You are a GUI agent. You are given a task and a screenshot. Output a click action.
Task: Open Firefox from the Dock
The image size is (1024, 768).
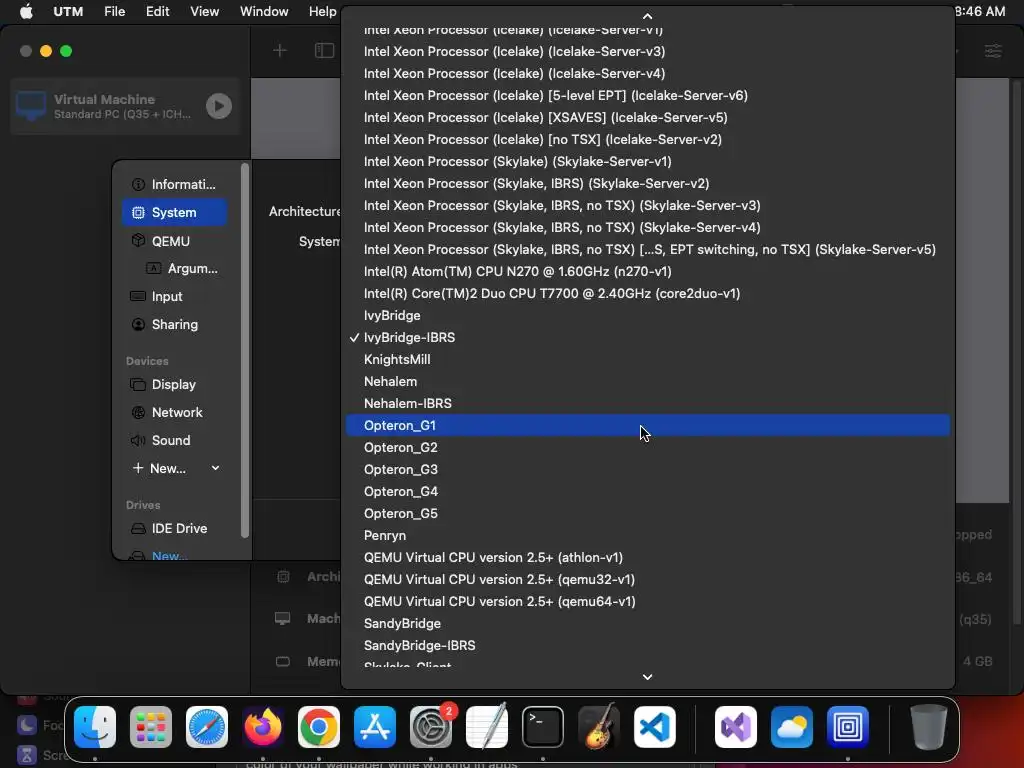pos(263,727)
